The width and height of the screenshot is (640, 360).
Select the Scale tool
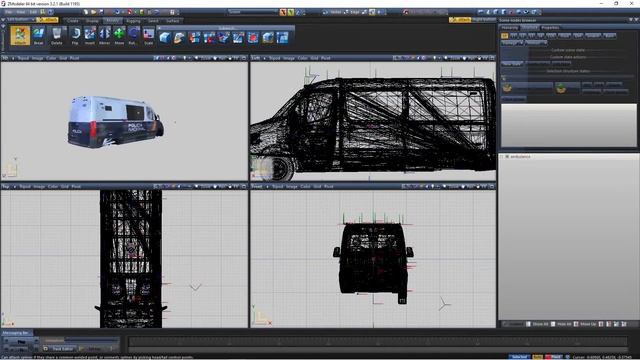click(x=149, y=35)
